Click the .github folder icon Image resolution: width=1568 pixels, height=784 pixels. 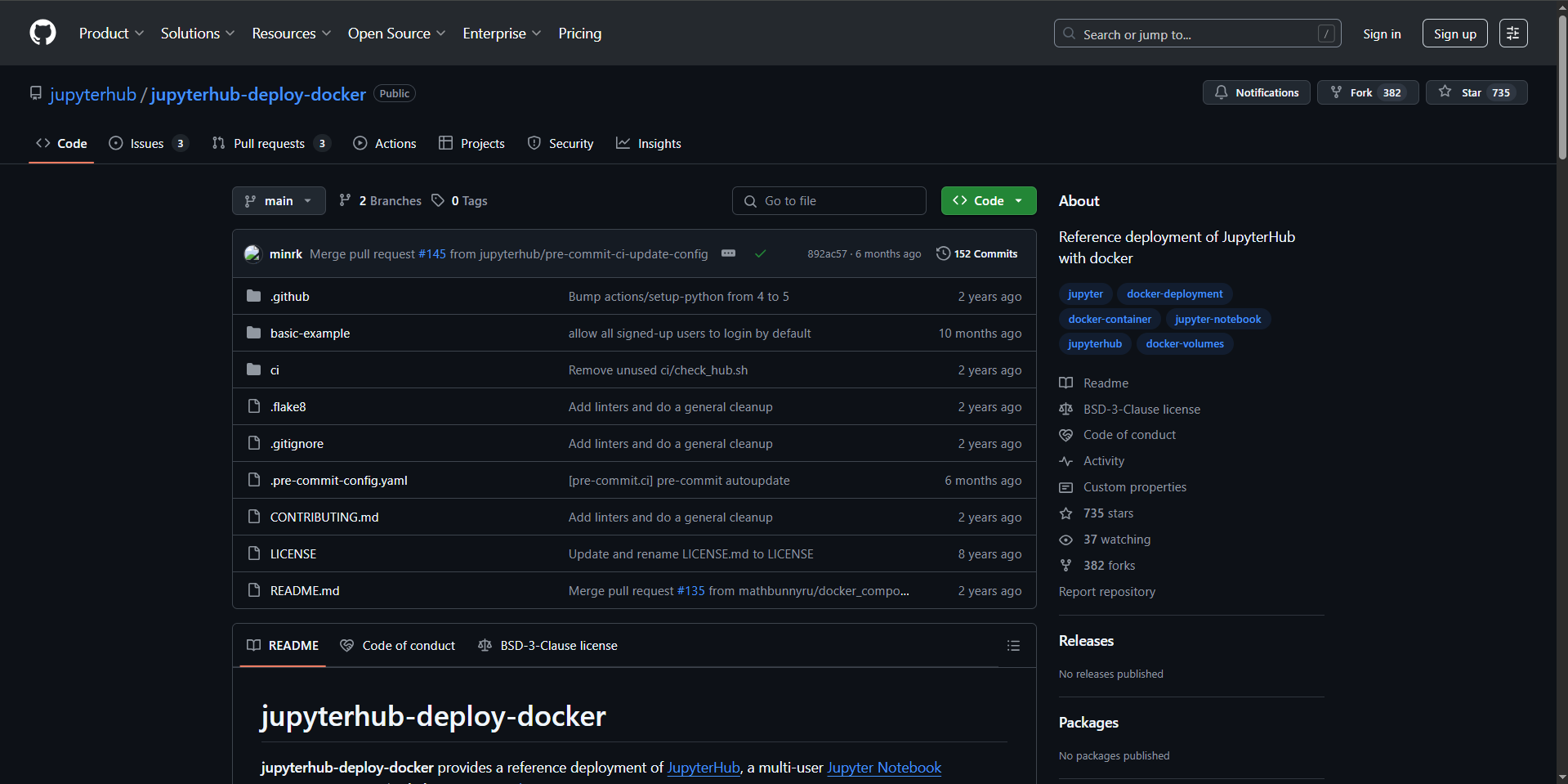254,296
